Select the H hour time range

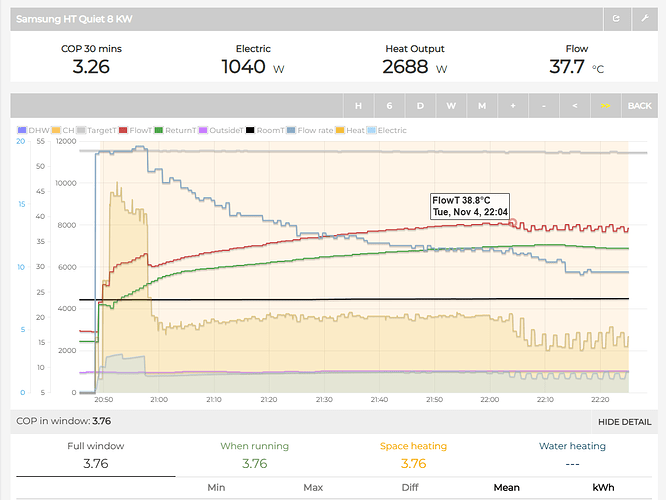coord(358,105)
